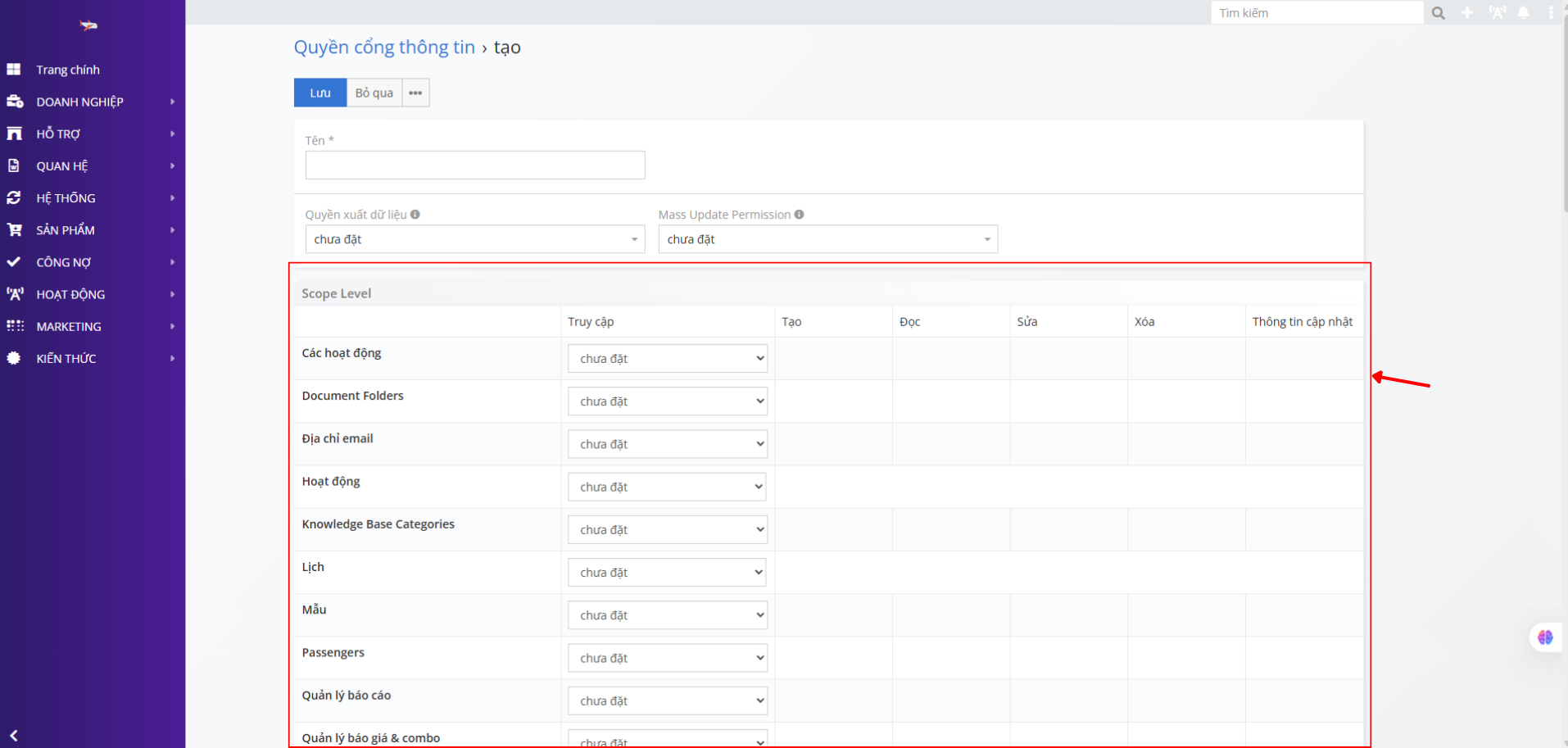Open Truy cập dropdown for Document Folders
Screen dimensions: 1568x748
(667, 401)
